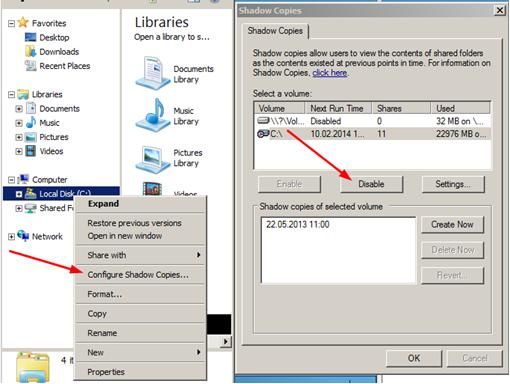
Task: Select Restore previous versions menu item
Action: coord(140,223)
